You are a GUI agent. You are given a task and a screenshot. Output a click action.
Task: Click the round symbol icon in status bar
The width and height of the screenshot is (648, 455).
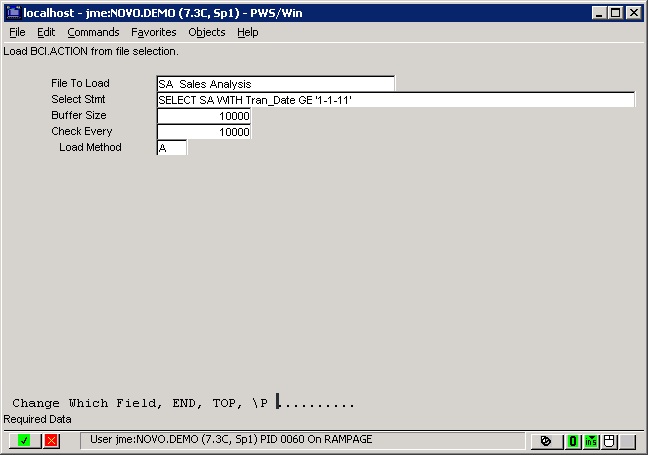pyautogui.click(x=546, y=440)
